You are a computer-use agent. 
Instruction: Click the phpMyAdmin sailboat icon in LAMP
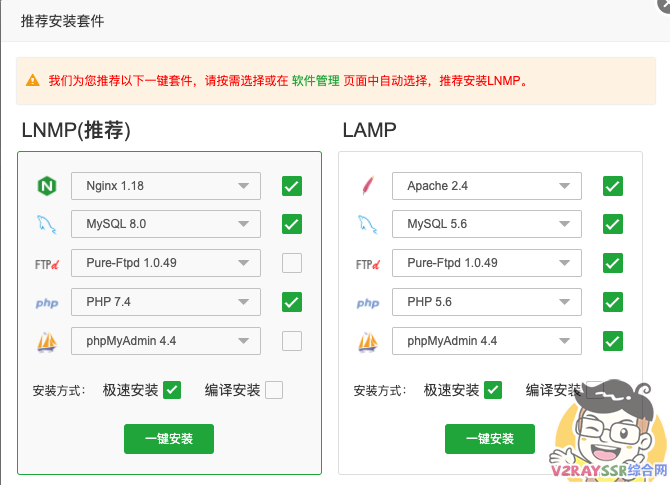coord(367,342)
